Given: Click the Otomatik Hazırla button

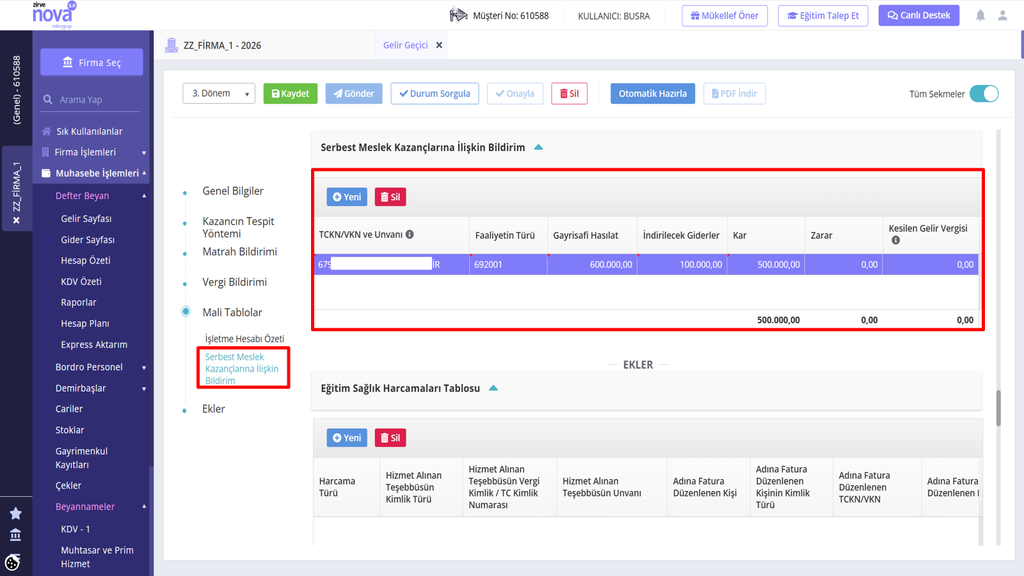Looking at the screenshot, I should [652, 93].
